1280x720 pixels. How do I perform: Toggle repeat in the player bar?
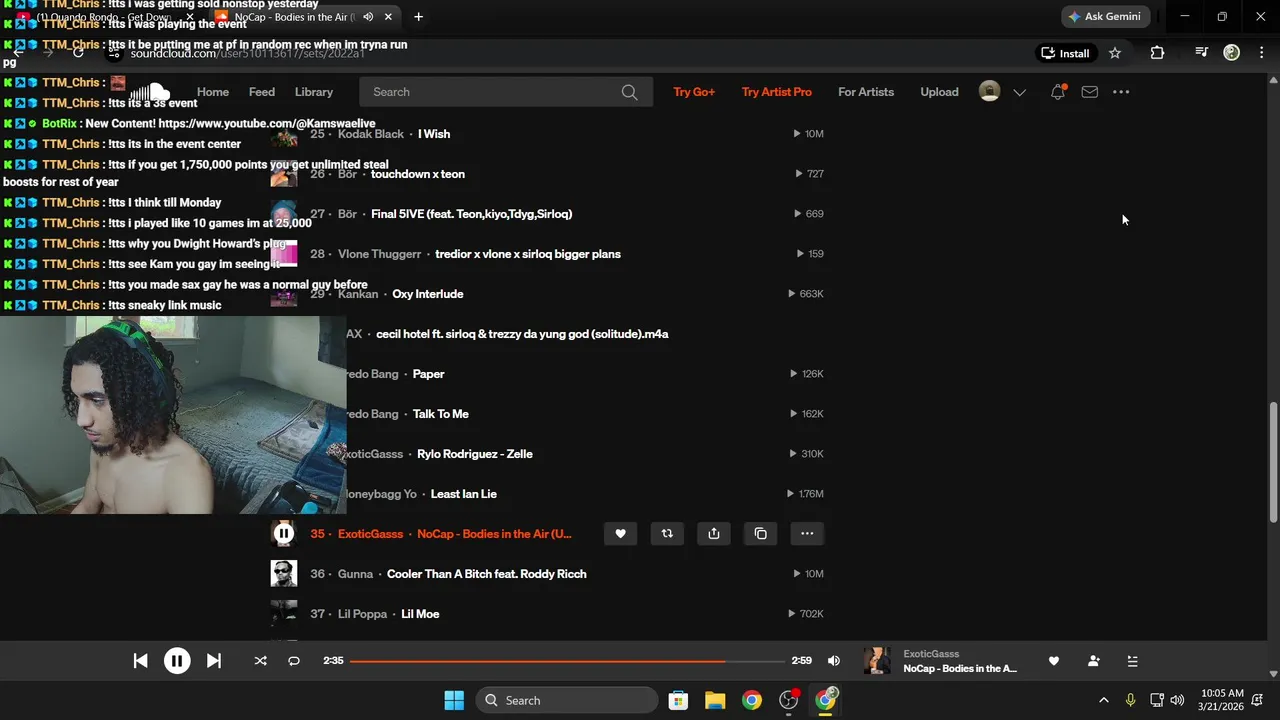294,661
